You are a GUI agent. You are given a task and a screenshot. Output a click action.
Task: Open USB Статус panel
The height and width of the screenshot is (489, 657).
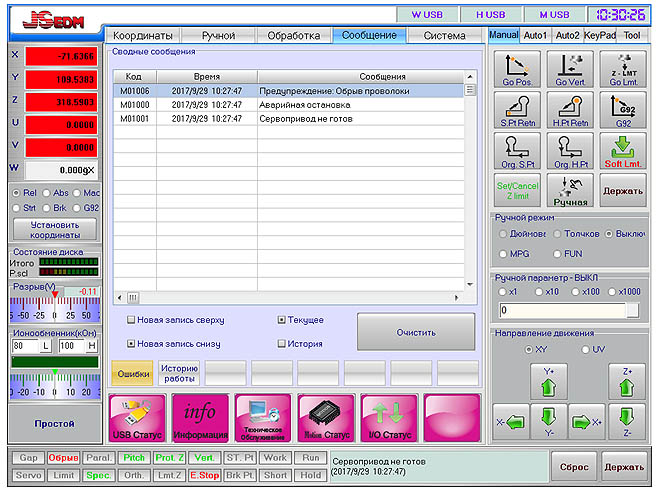(x=137, y=418)
